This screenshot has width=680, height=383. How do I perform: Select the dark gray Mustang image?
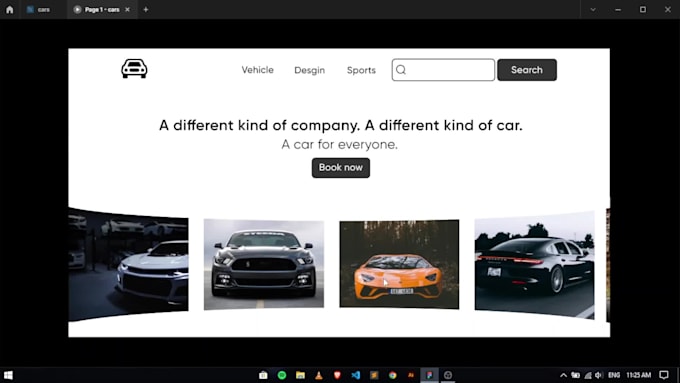click(x=264, y=264)
